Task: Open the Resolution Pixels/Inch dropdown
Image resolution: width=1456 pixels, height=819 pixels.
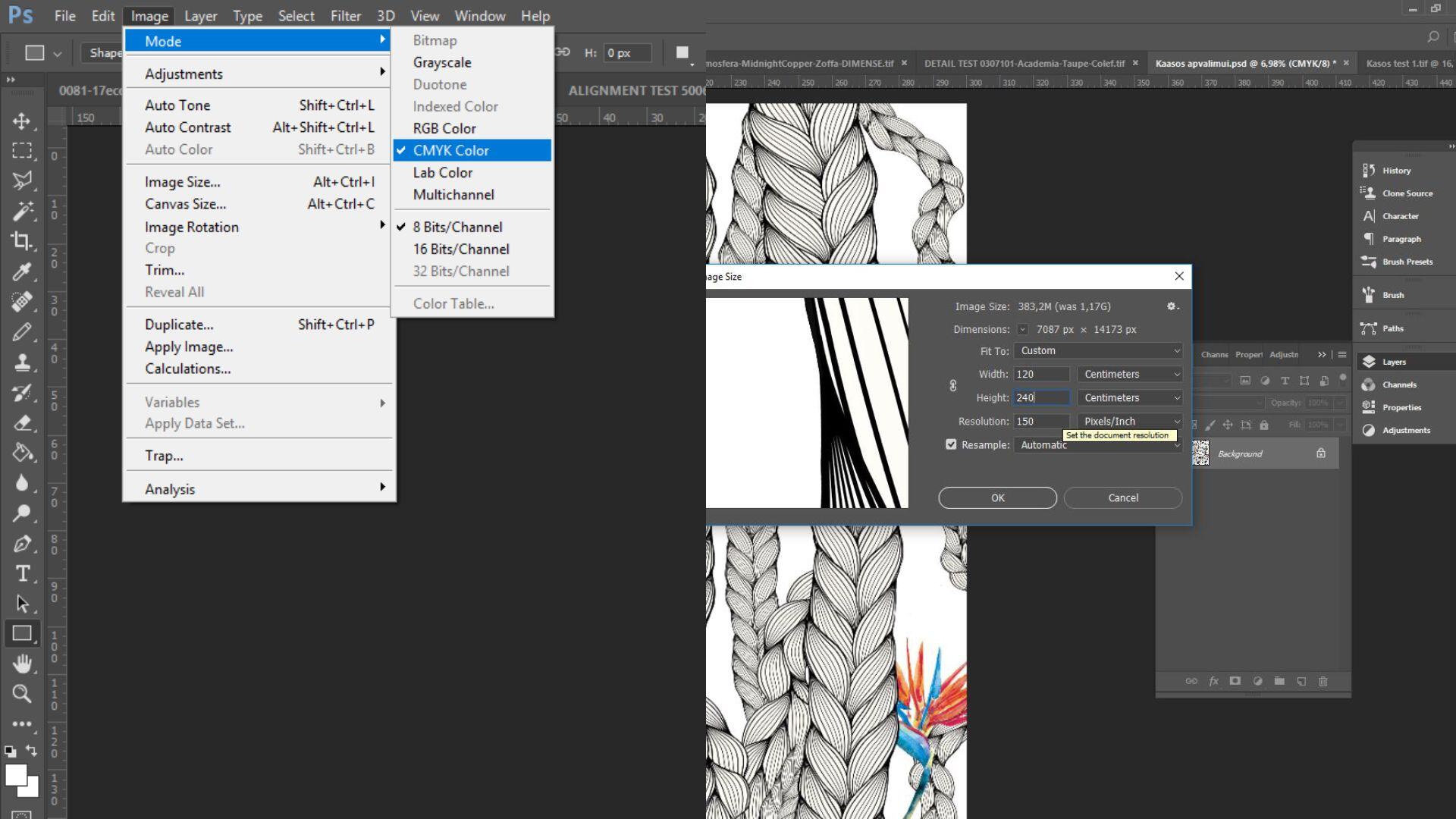Action: [x=1129, y=421]
